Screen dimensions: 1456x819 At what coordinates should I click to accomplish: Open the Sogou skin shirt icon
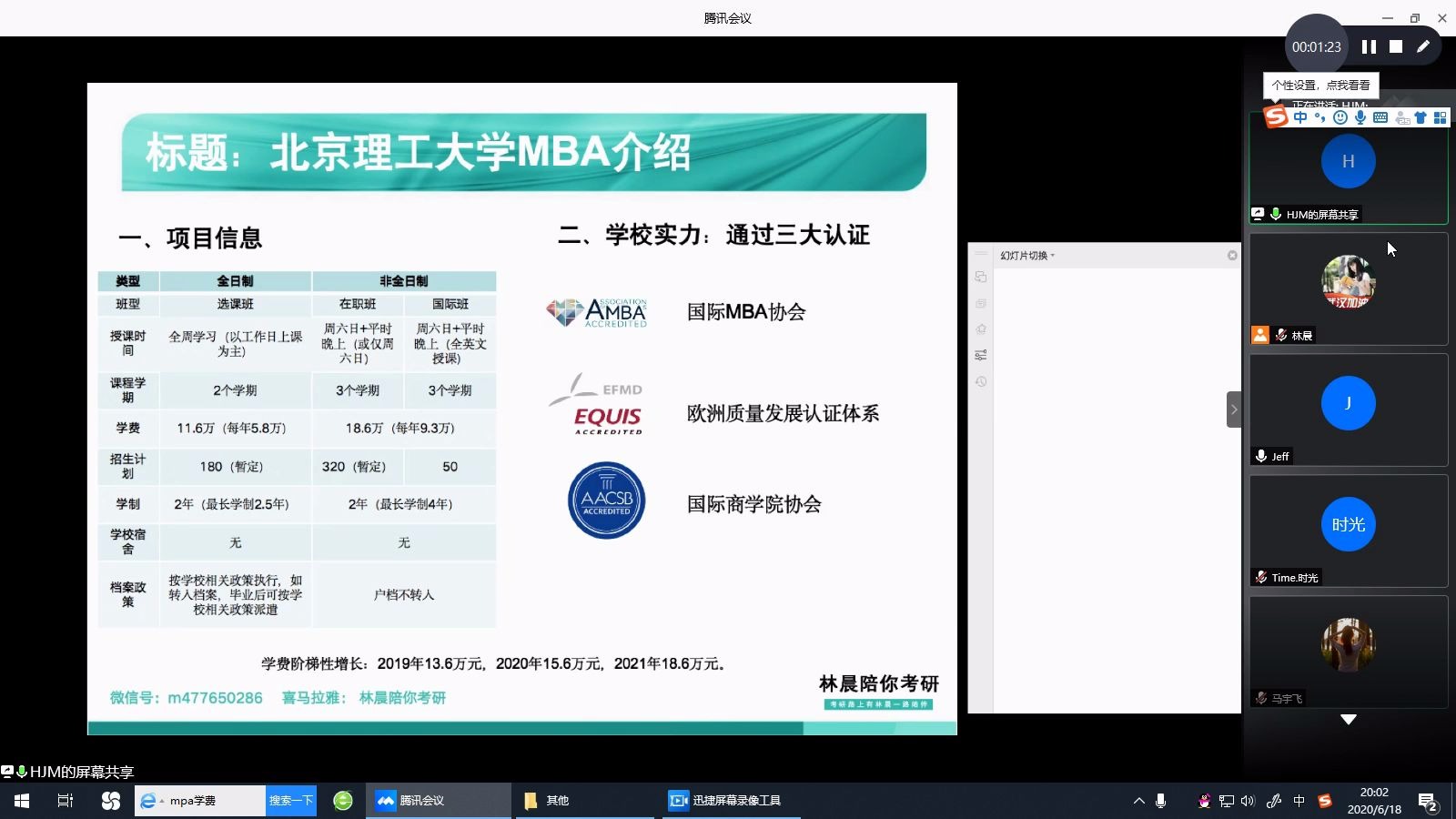(1421, 117)
